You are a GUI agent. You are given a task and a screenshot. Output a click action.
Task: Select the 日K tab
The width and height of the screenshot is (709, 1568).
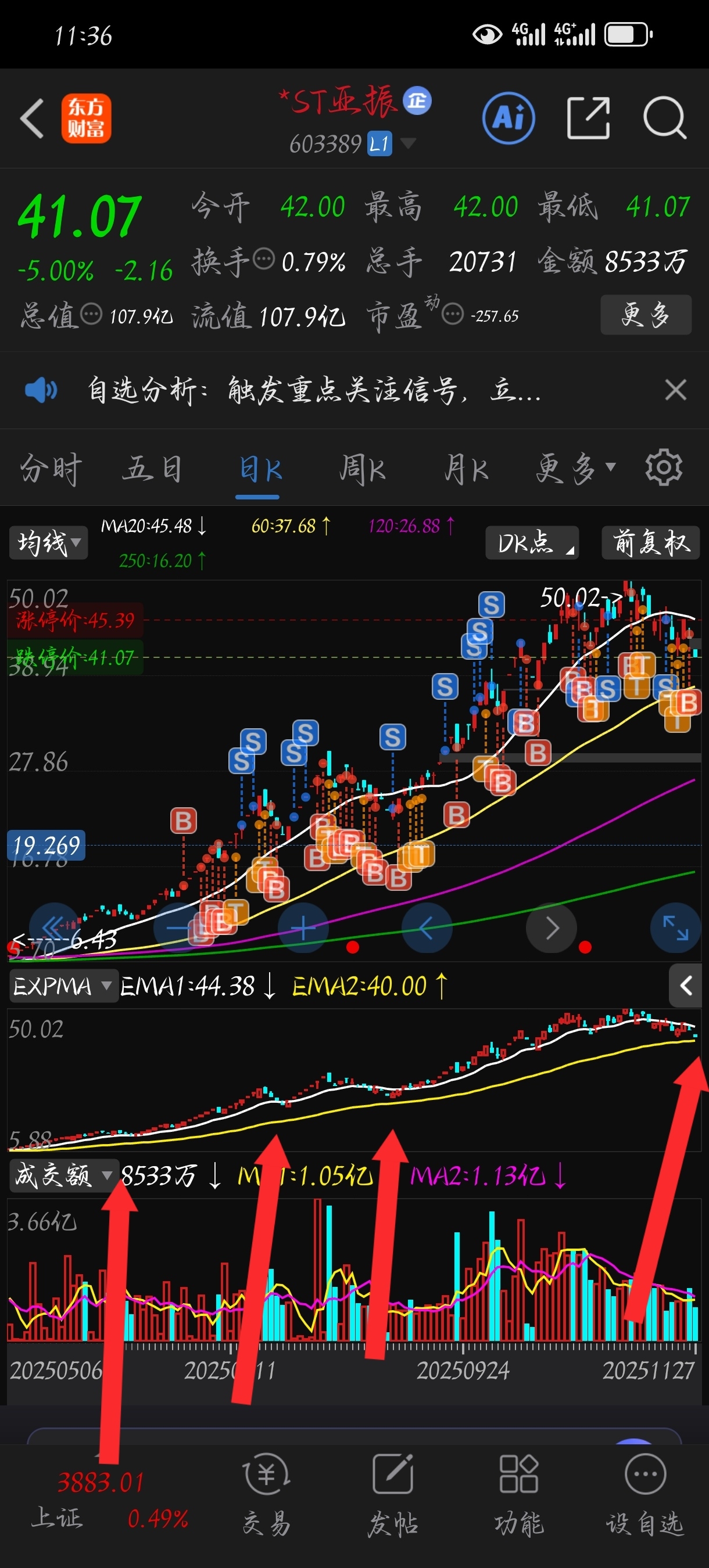(259, 469)
